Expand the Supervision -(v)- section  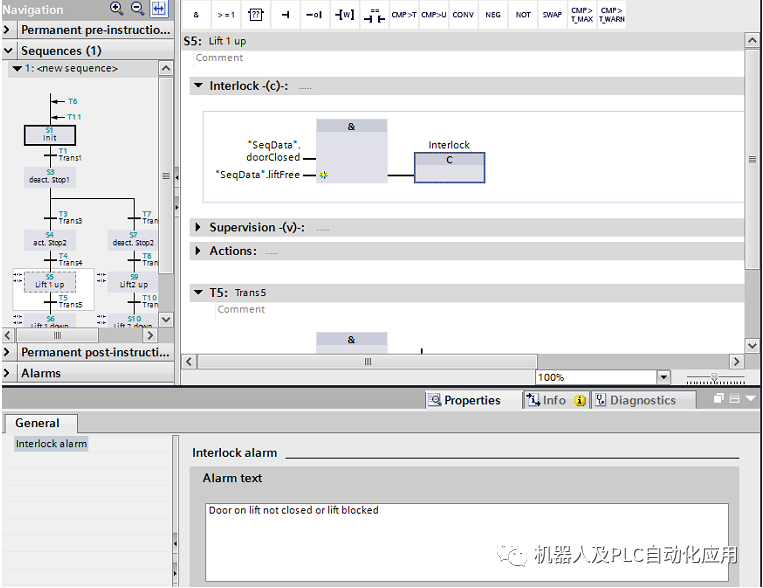click(x=198, y=227)
